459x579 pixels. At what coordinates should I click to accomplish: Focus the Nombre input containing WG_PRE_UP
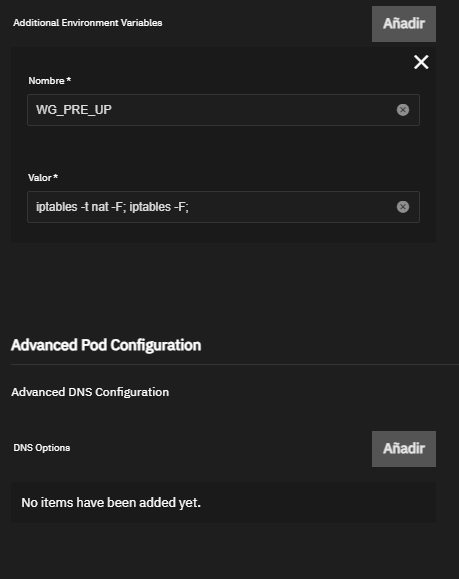pos(223,110)
